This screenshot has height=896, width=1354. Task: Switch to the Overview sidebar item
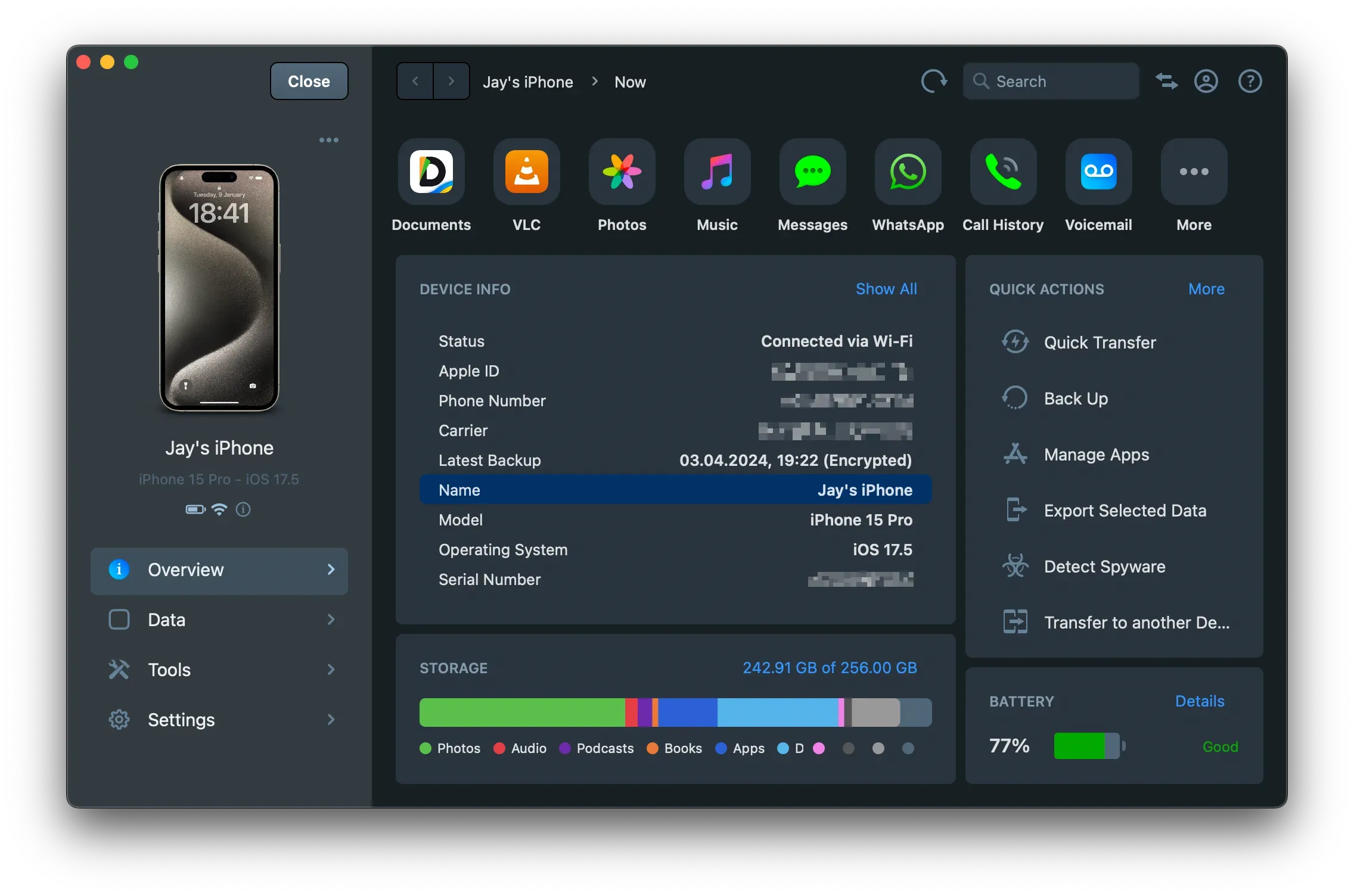tap(219, 570)
